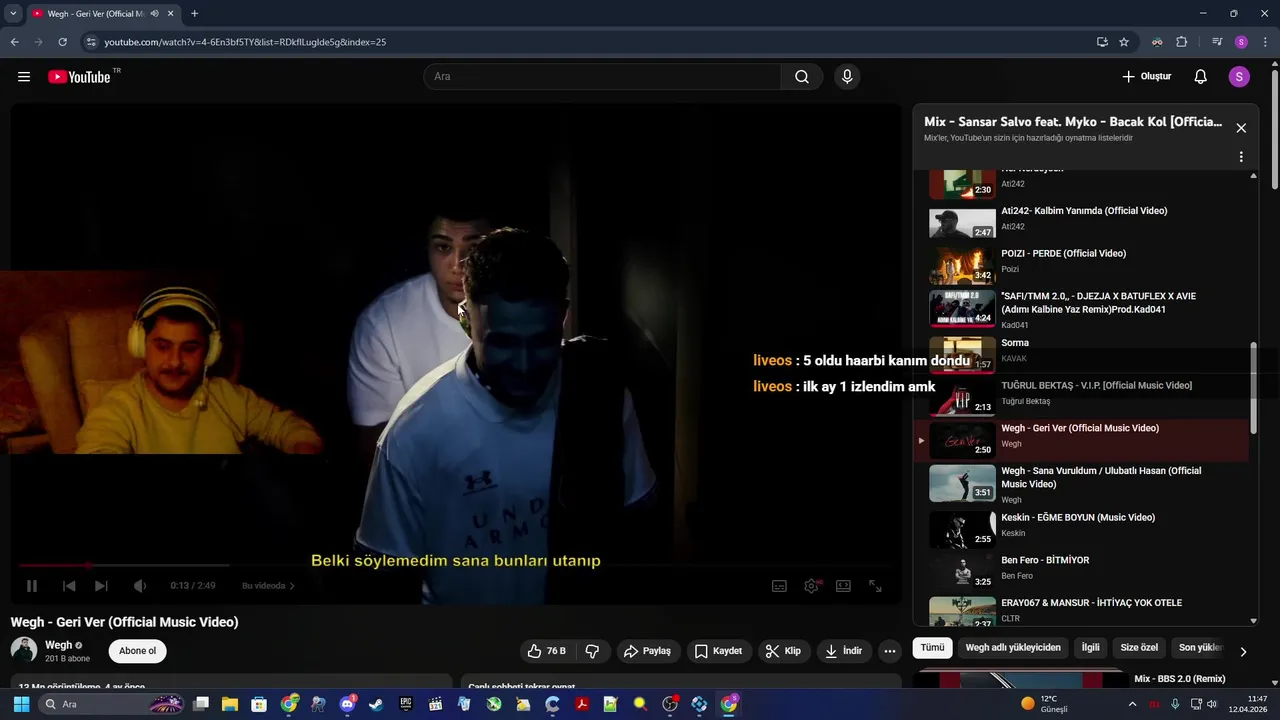Dislike the video with thumbs down
This screenshot has height=720, width=1280.
pyautogui.click(x=592, y=651)
